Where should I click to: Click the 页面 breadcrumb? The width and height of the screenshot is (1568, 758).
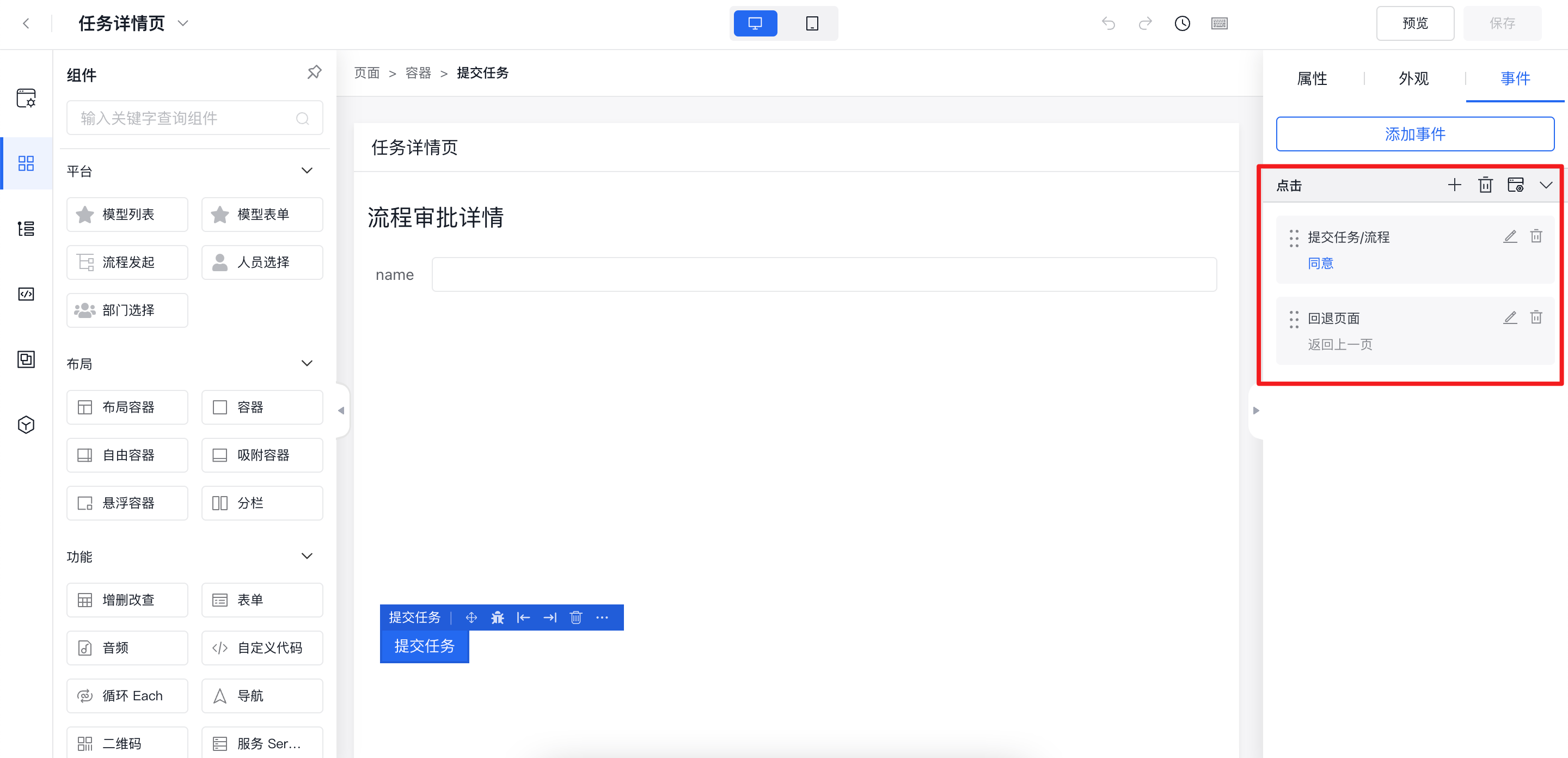[367, 73]
